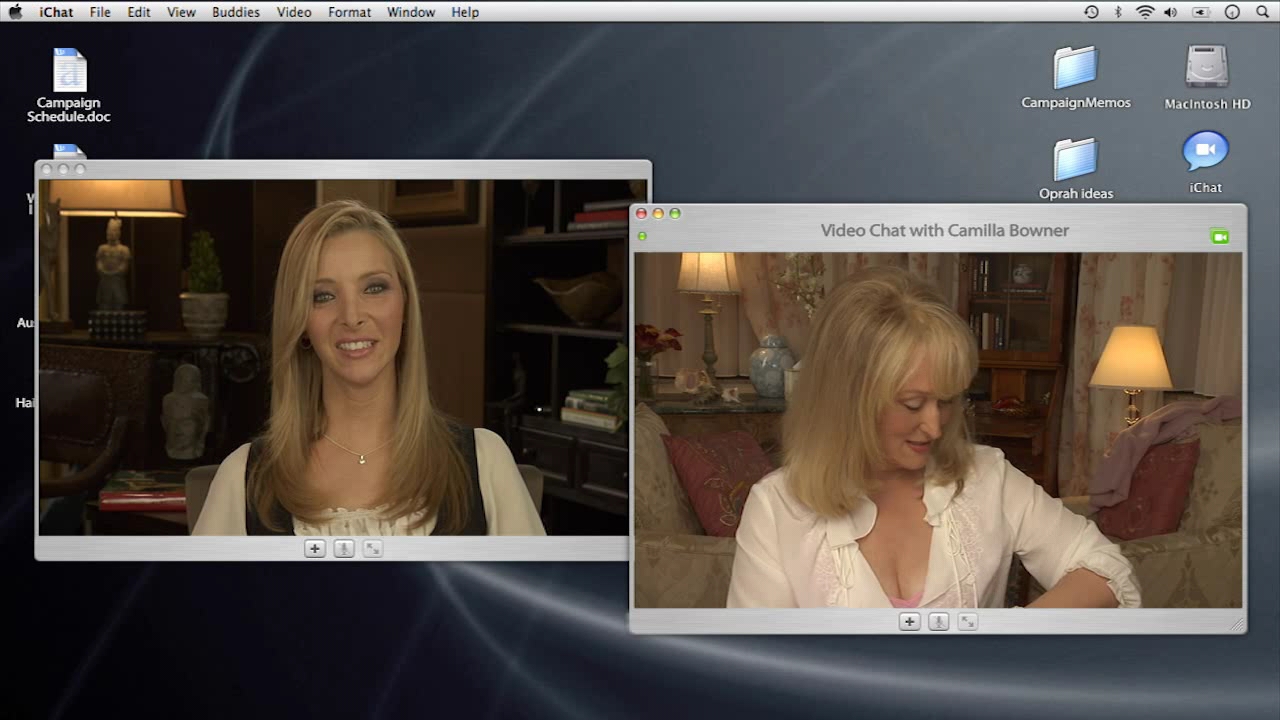Open the Buddies menu

236,12
